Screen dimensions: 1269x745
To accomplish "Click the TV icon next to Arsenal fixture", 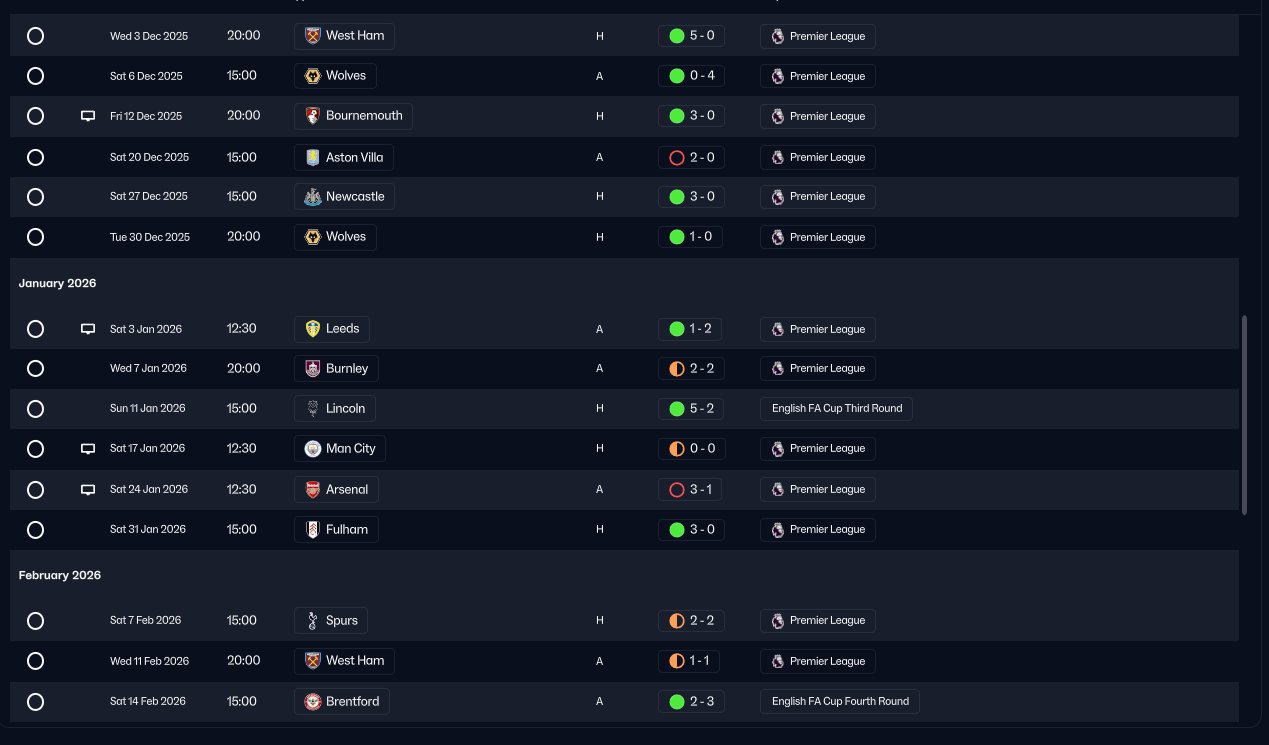I will pos(88,490).
